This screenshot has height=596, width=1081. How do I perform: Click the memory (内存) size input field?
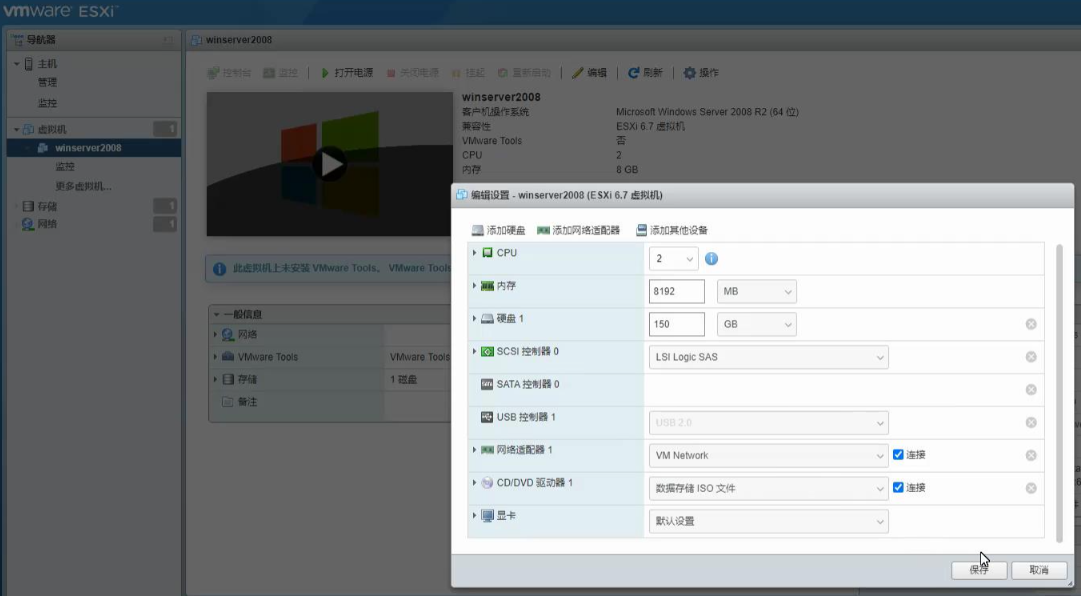(x=676, y=291)
